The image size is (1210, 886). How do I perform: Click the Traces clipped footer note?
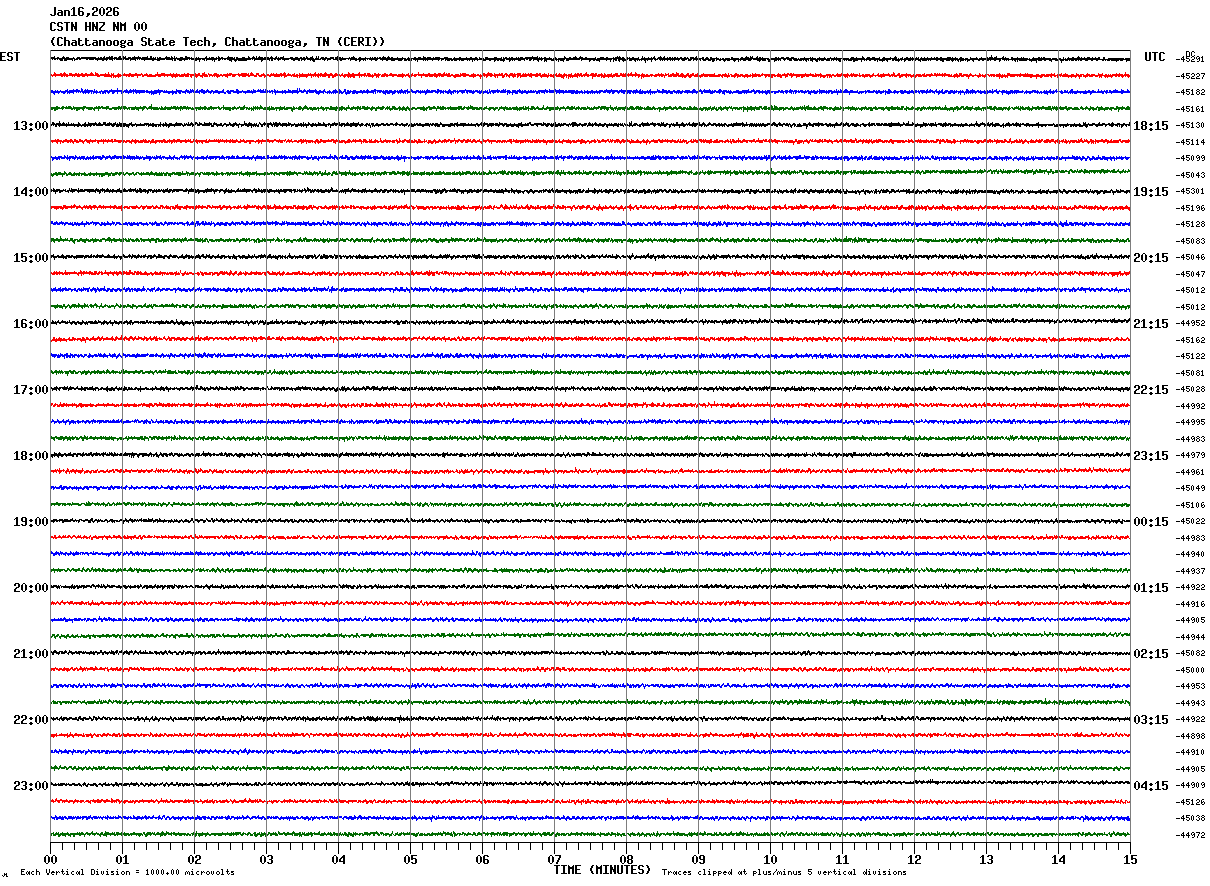pos(784,873)
